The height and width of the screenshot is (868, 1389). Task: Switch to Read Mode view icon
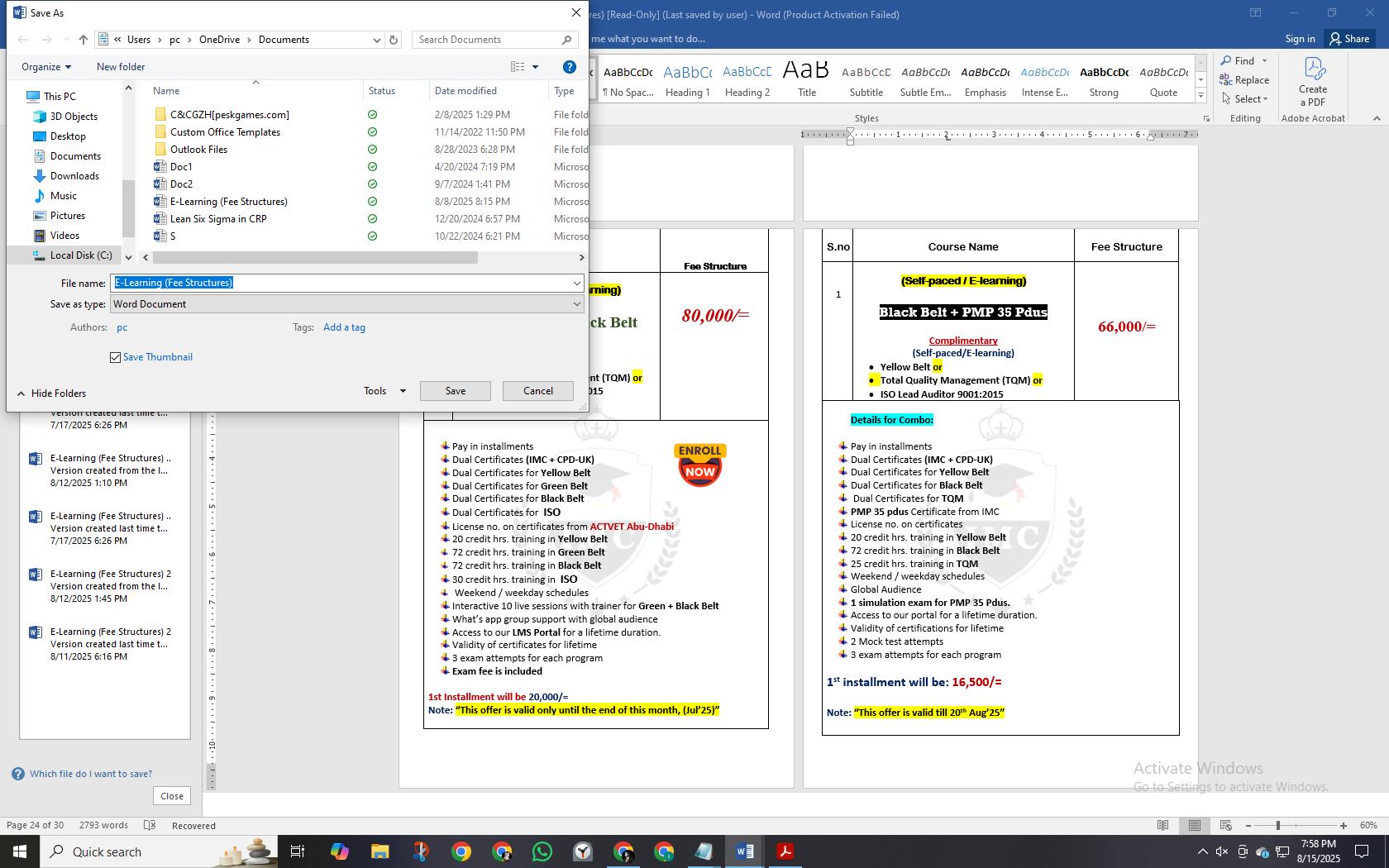pos(1163,826)
